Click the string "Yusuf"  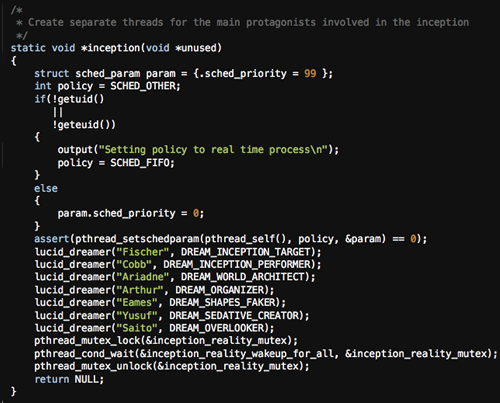137,315
